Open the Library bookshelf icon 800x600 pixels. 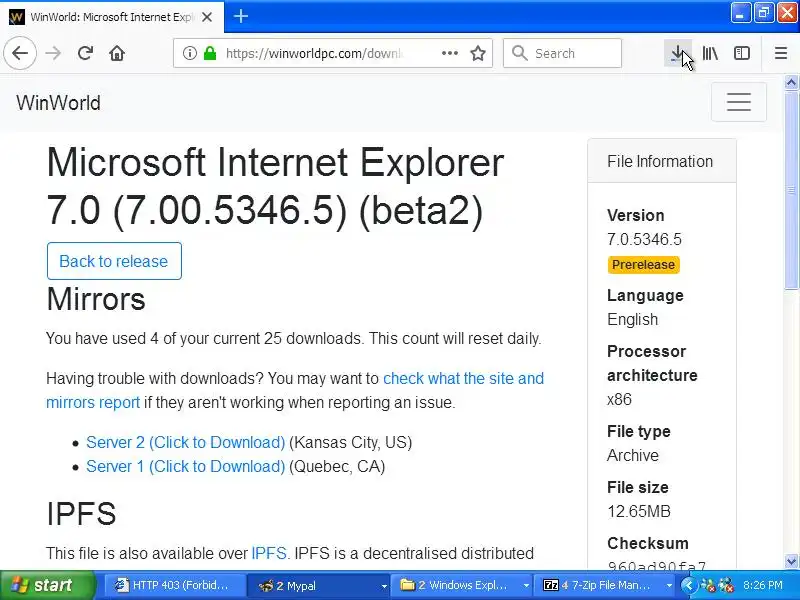pyautogui.click(x=710, y=53)
